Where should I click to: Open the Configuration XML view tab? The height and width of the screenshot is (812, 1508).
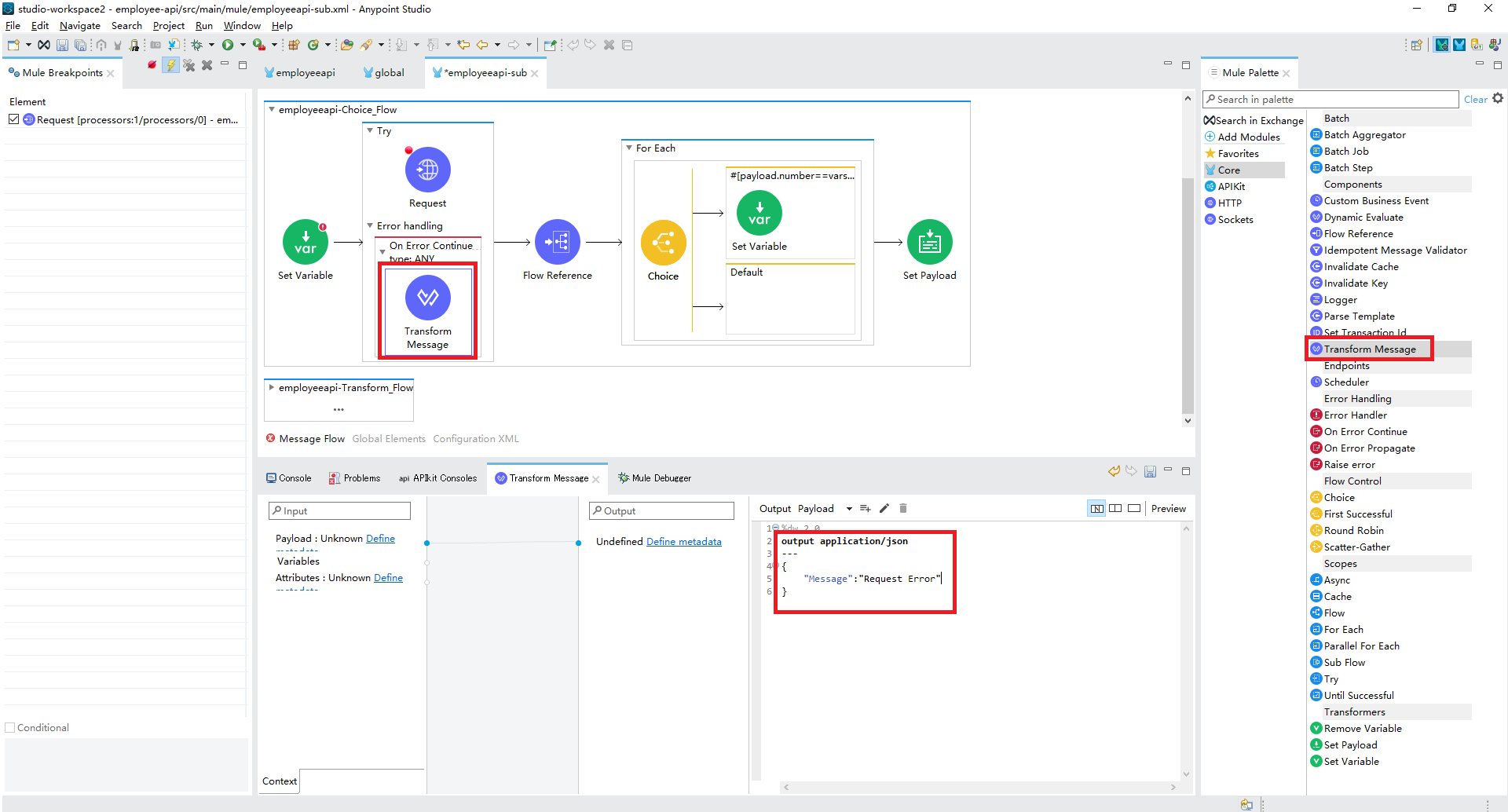point(476,439)
